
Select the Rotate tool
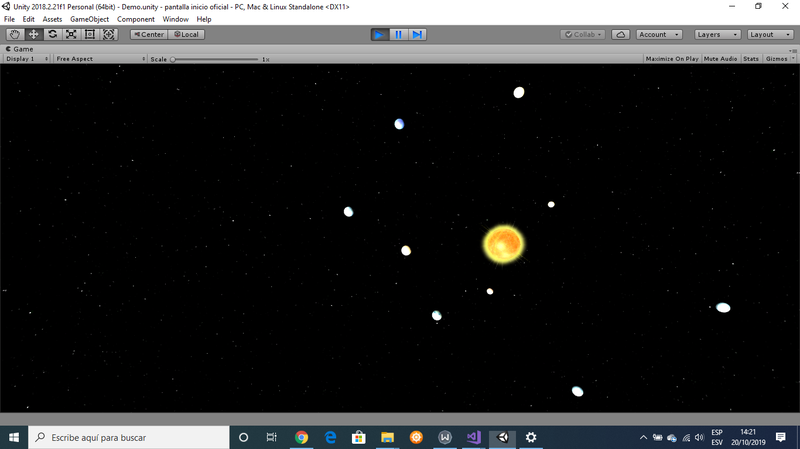(52, 34)
